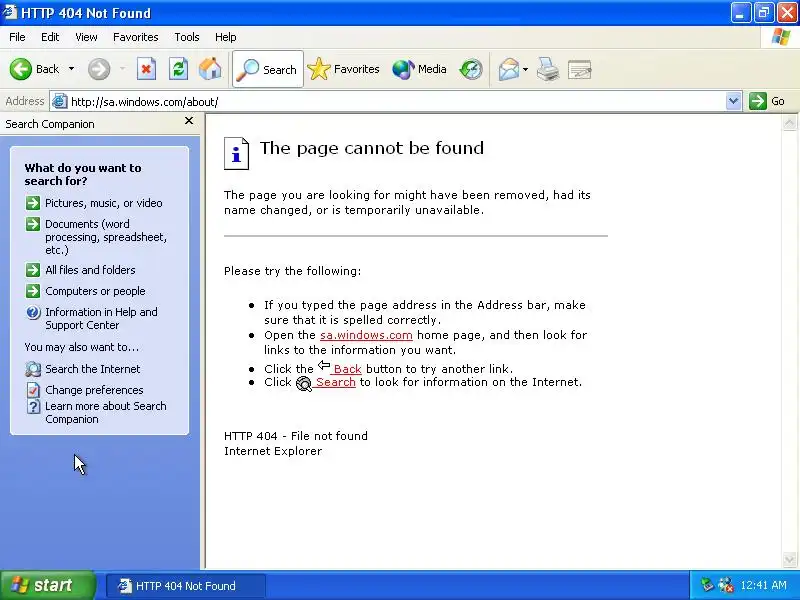Screen dimensions: 800x600
Task: Open the Edit menu
Action: tap(50, 37)
